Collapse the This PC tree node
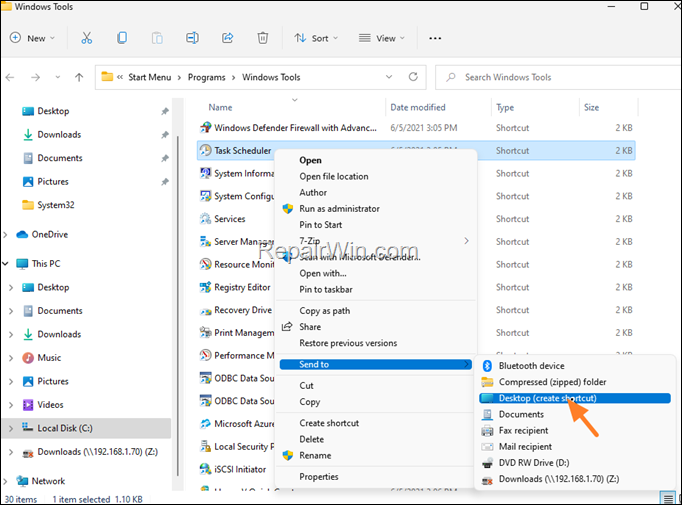The width and height of the screenshot is (682, 505). [x=5, y=264]
